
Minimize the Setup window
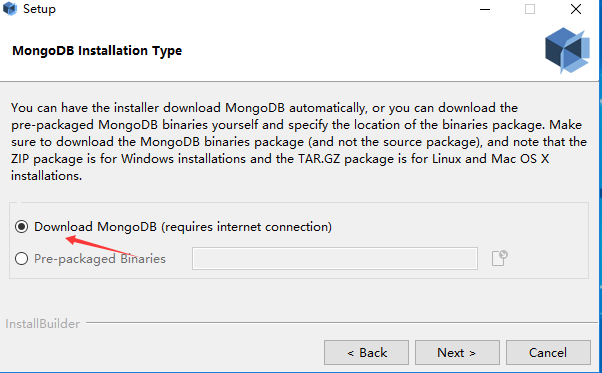point(485,9)
